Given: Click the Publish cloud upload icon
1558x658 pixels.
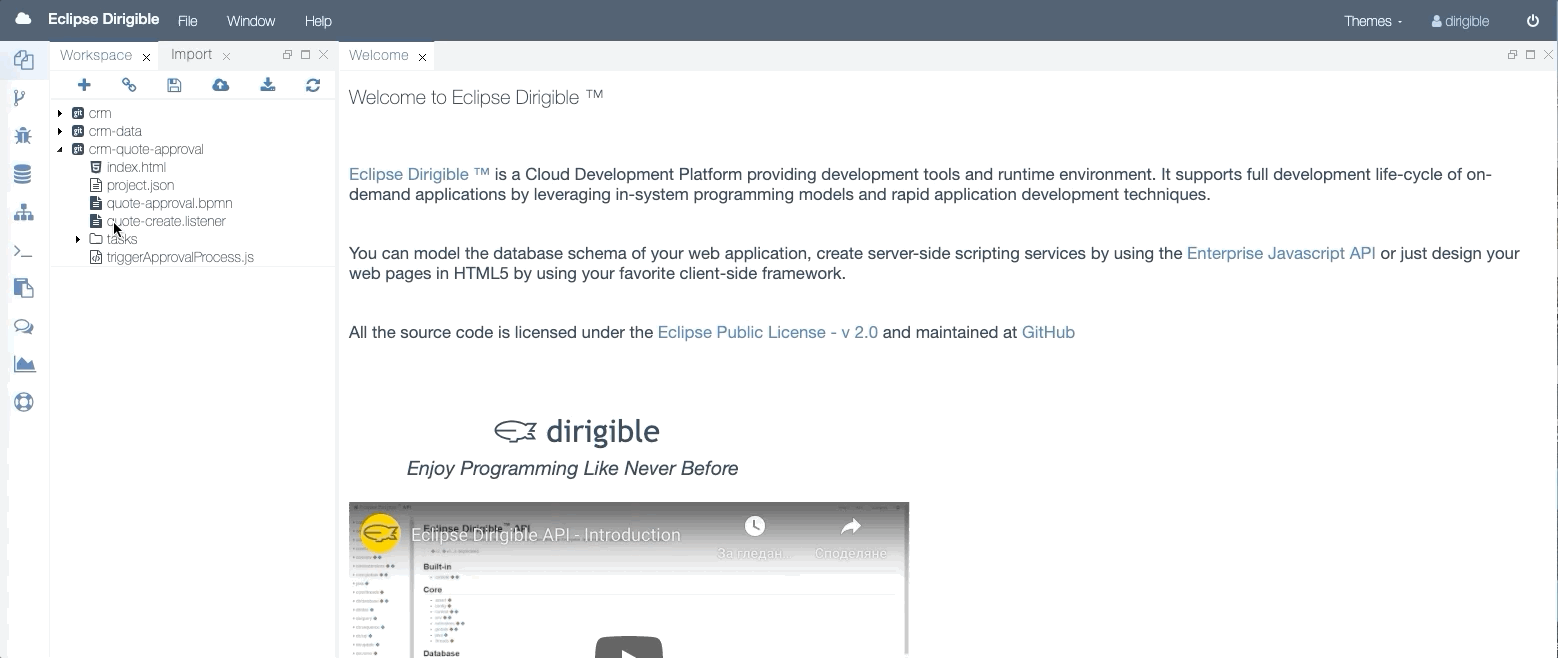Looking at the screenshot, I should (x=220, y=85).
